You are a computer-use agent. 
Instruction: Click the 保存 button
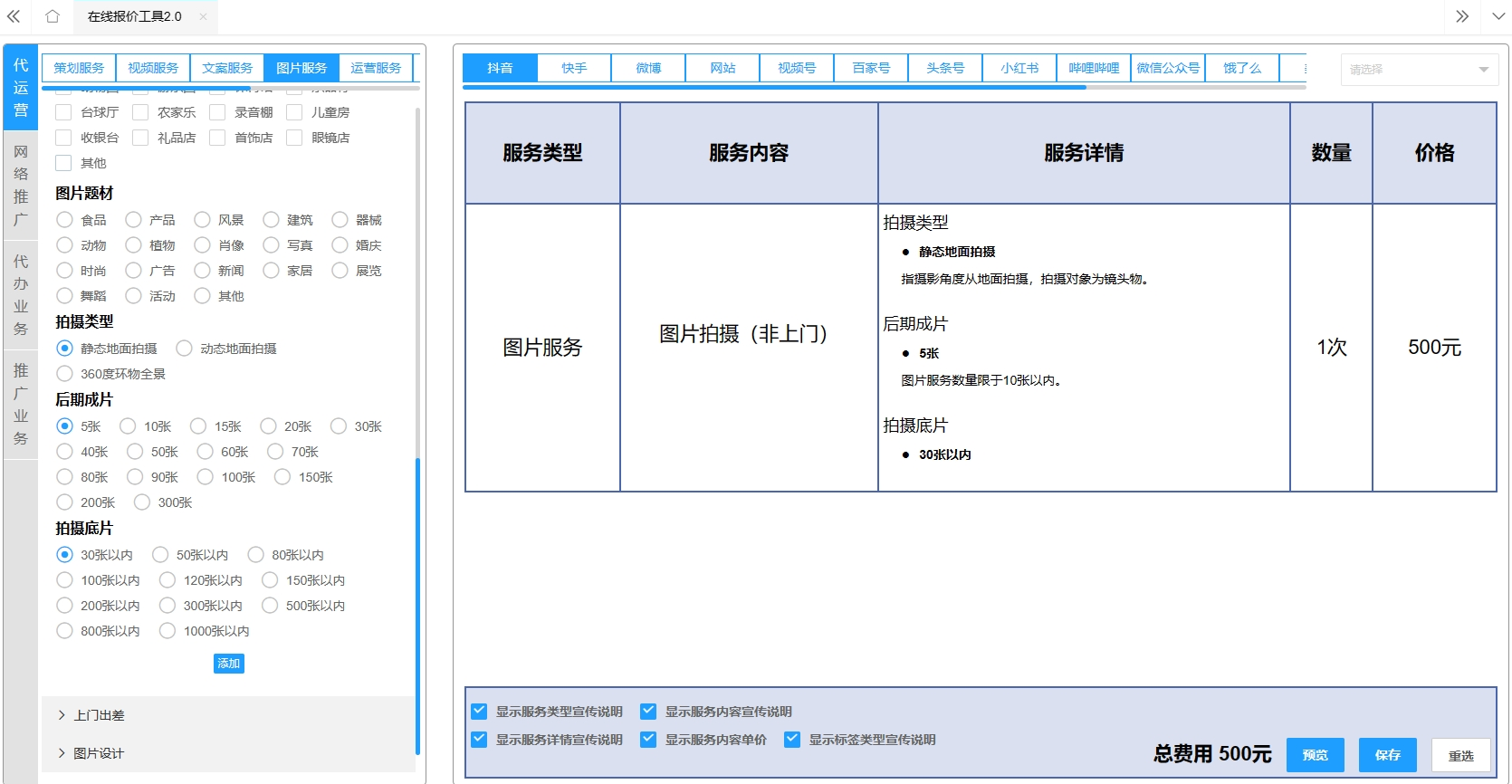(x=1387, y=755)
